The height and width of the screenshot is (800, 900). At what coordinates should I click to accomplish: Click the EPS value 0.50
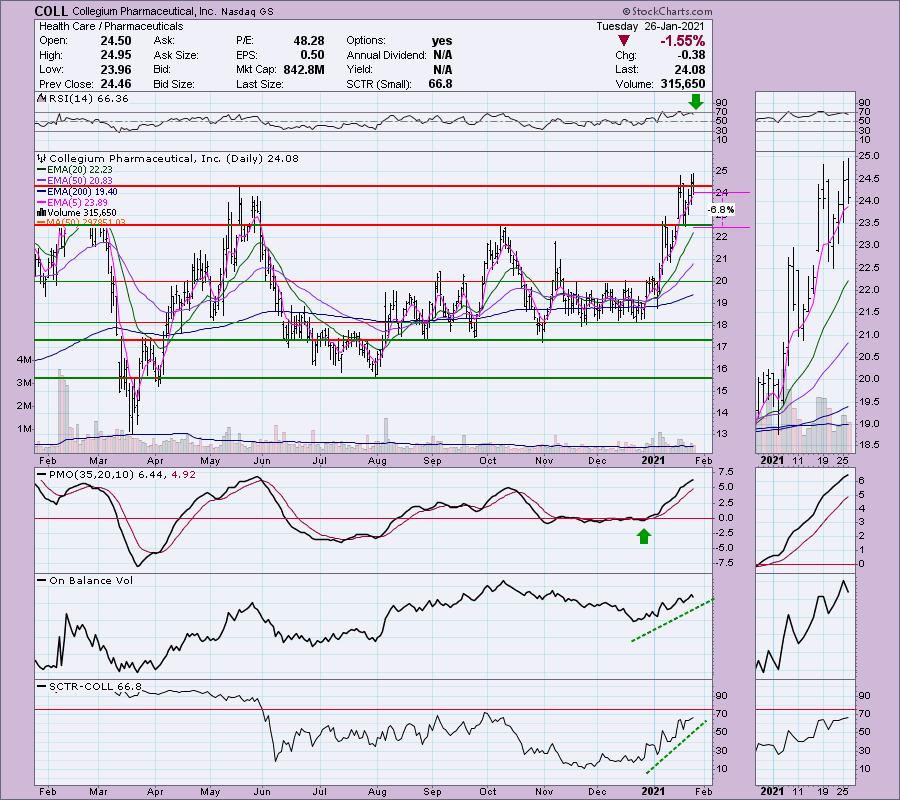[312, 55]
